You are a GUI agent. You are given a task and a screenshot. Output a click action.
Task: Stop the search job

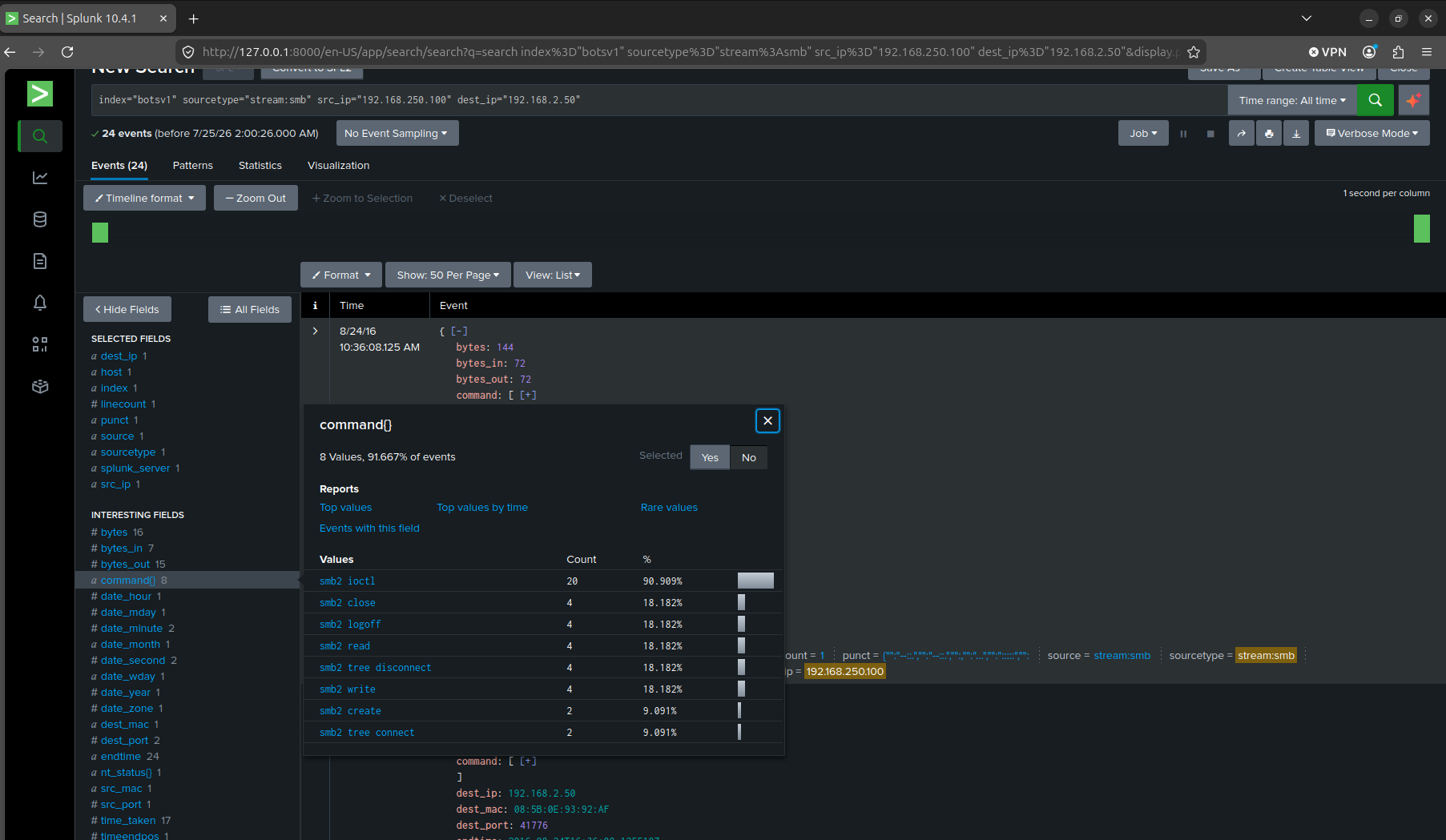pos(1210,134)
